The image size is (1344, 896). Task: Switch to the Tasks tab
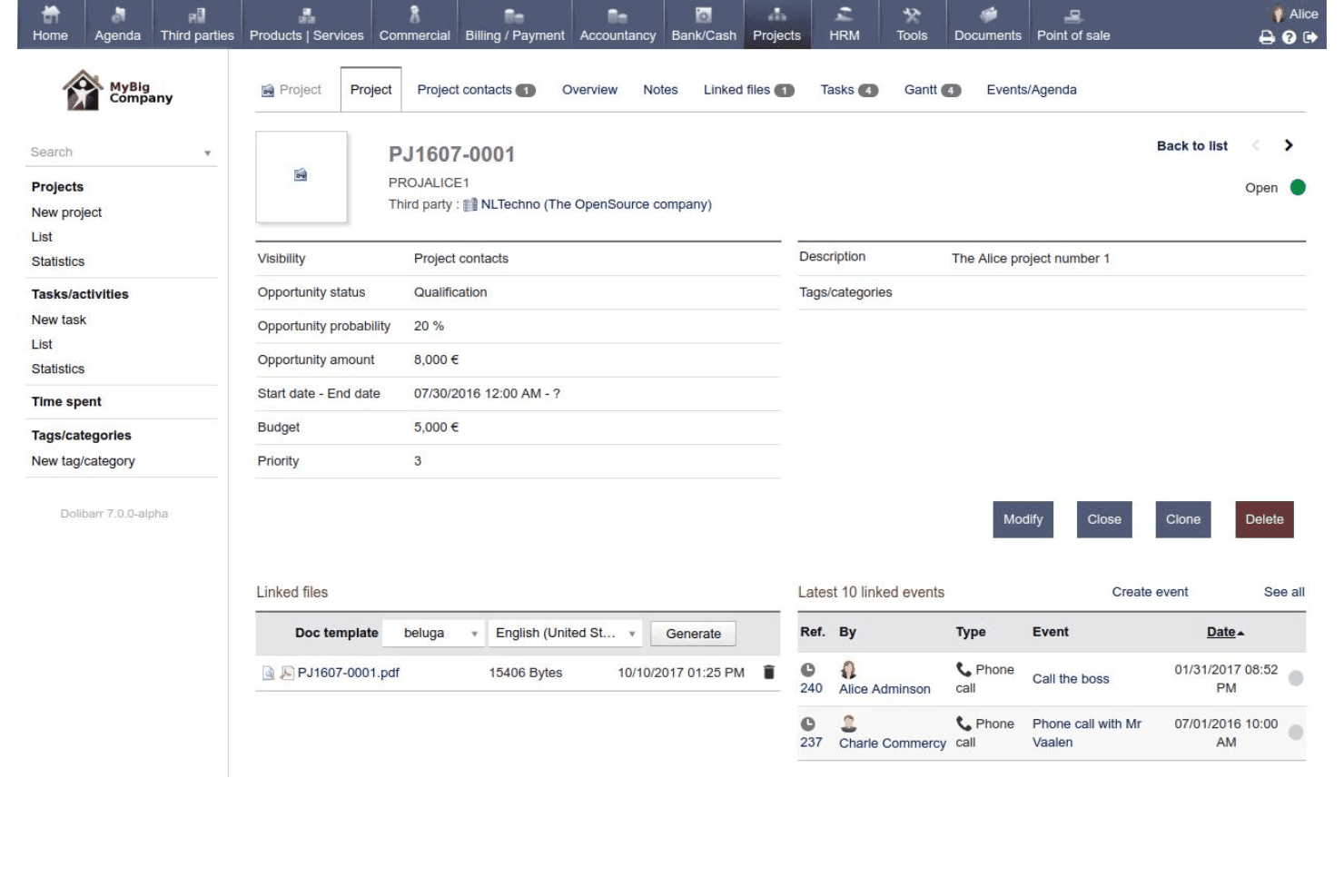click(x=848, y=90)
